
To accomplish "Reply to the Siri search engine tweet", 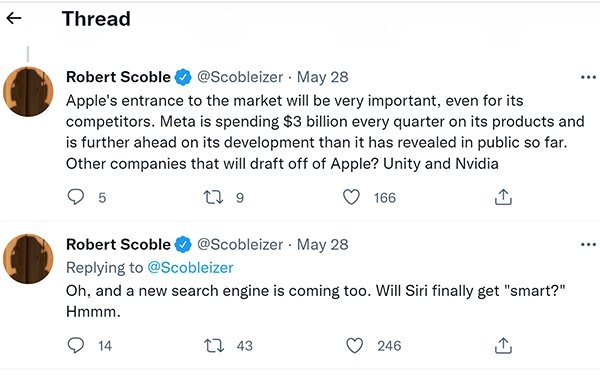I will tap(75, 345).
